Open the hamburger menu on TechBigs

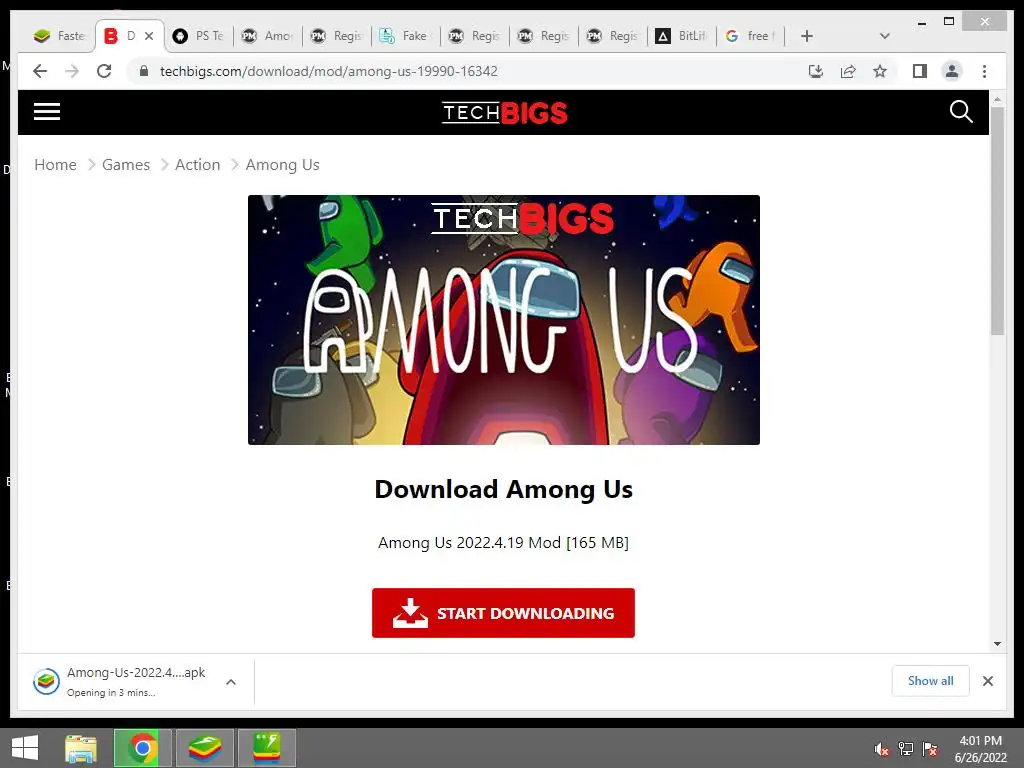(47, 112)
